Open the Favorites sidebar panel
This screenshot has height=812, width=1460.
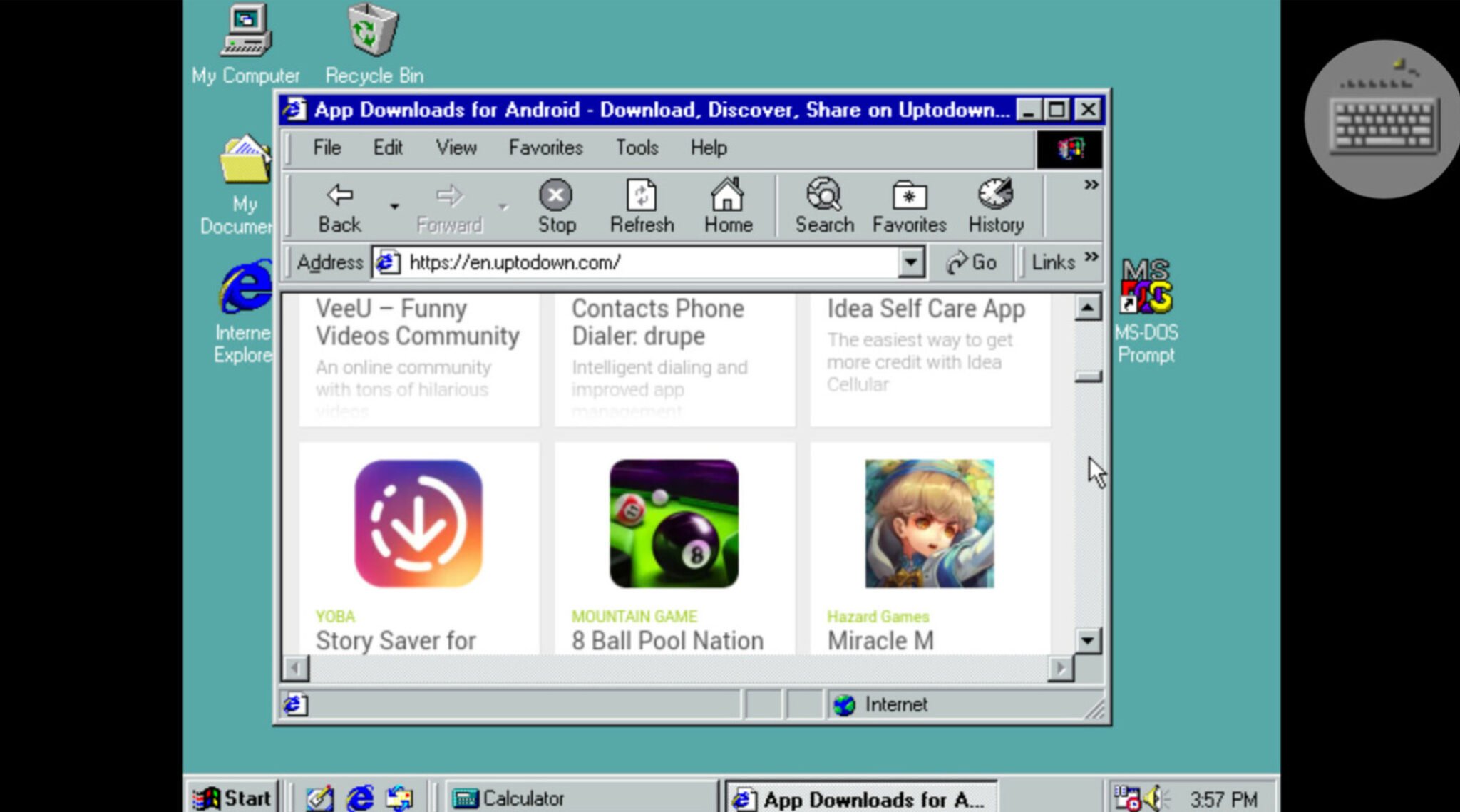(909, 196)
